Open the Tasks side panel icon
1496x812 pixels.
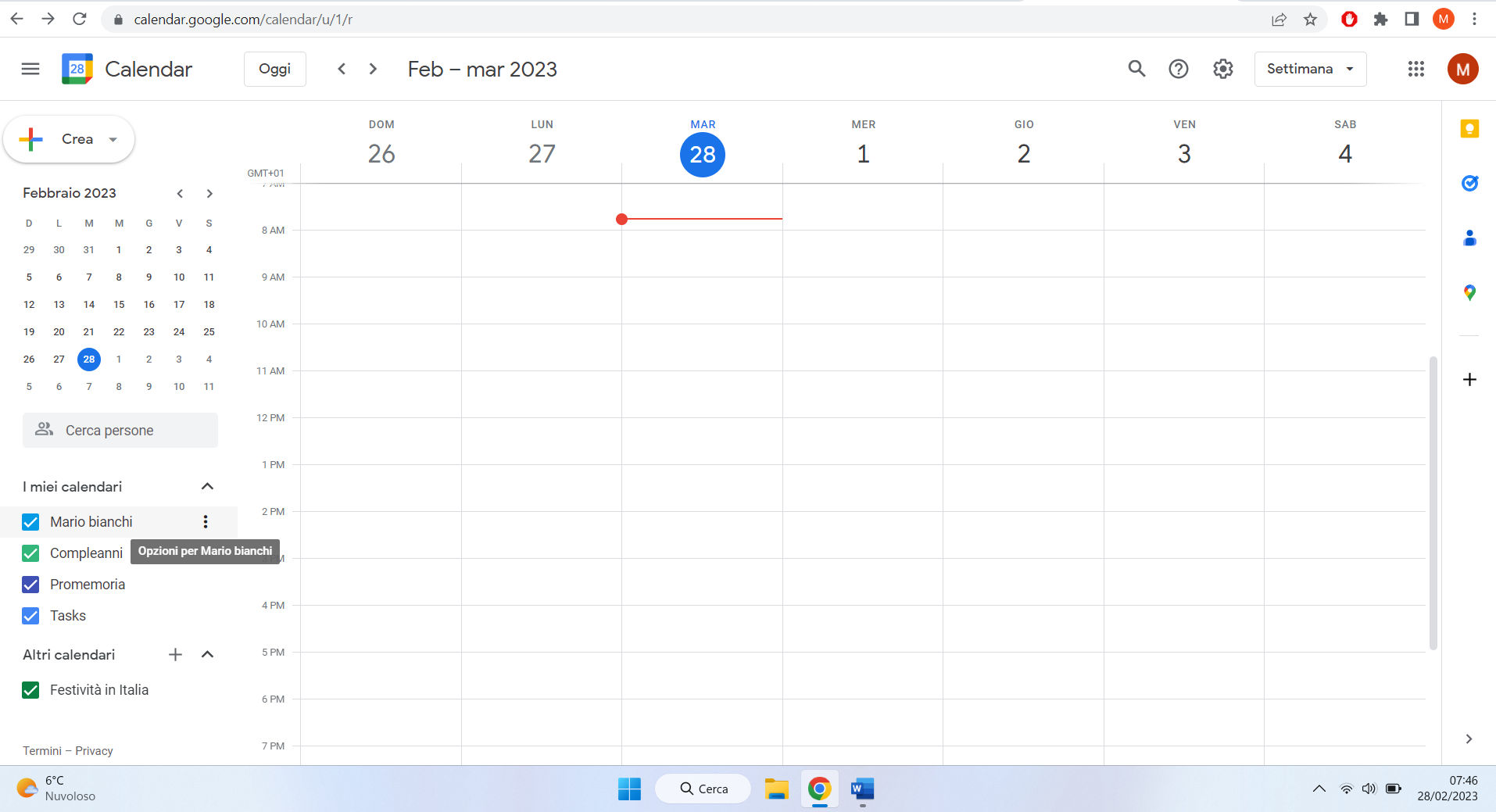pos(1469,184)
